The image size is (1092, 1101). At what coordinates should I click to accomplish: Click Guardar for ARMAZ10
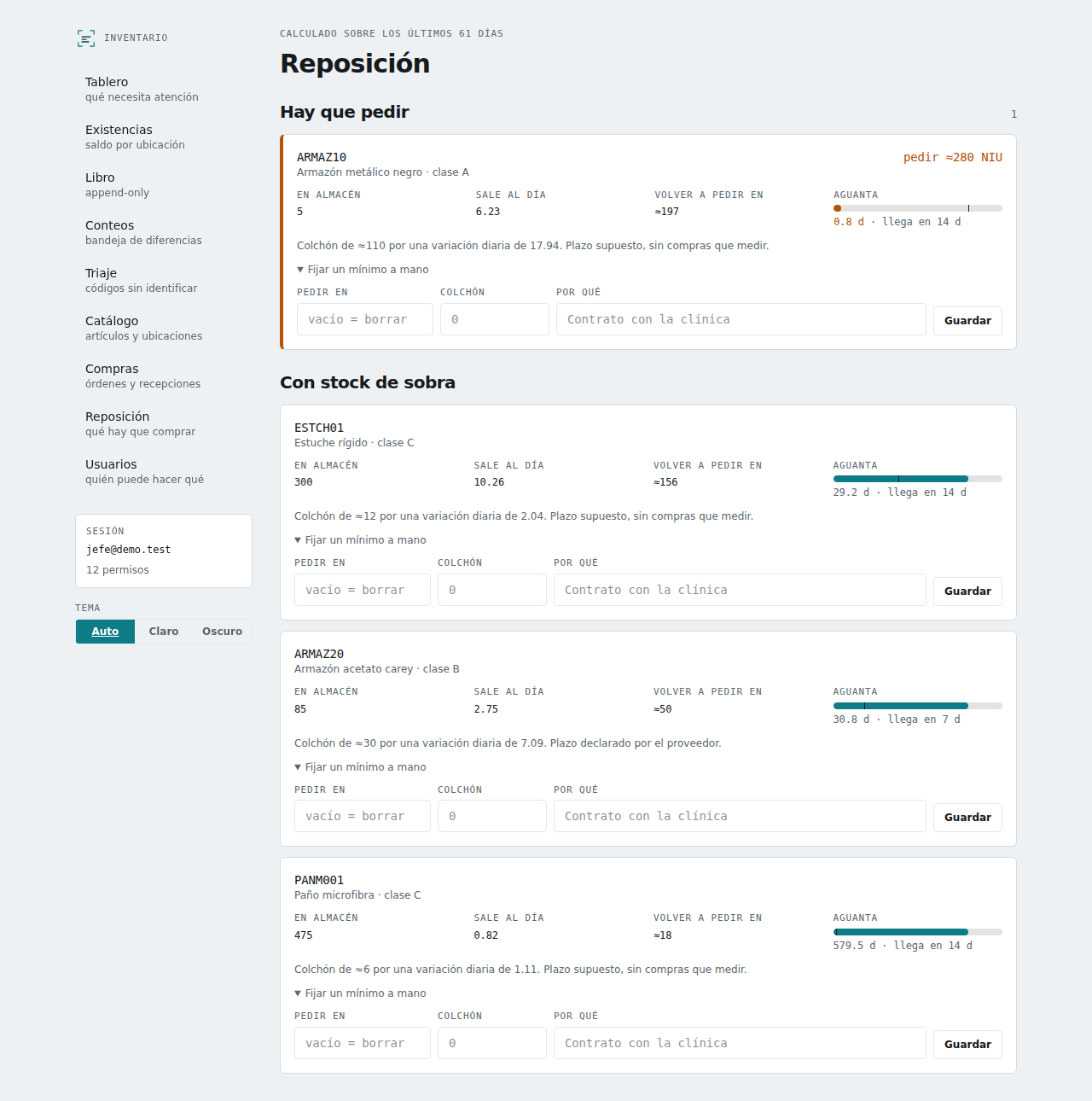point(967,321)
